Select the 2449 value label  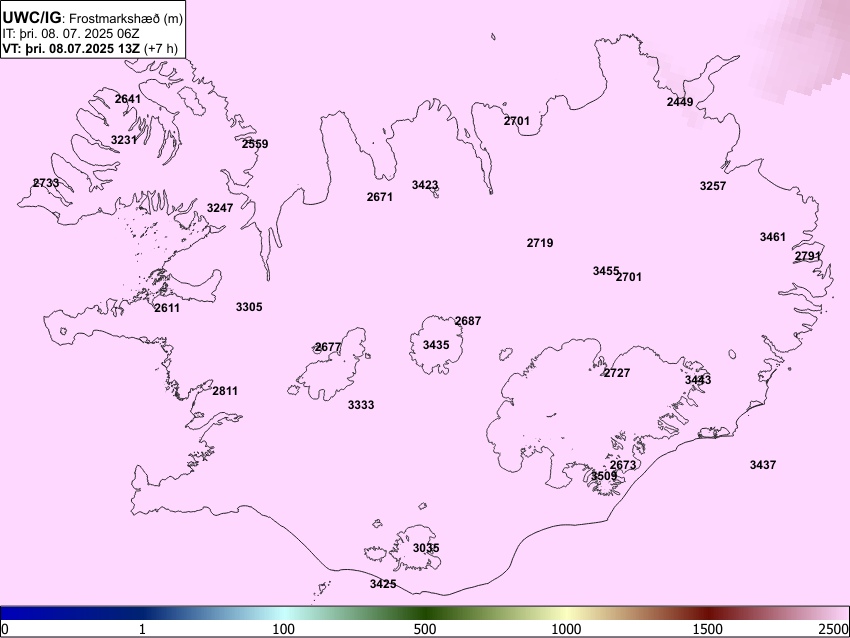pos(680,102)
